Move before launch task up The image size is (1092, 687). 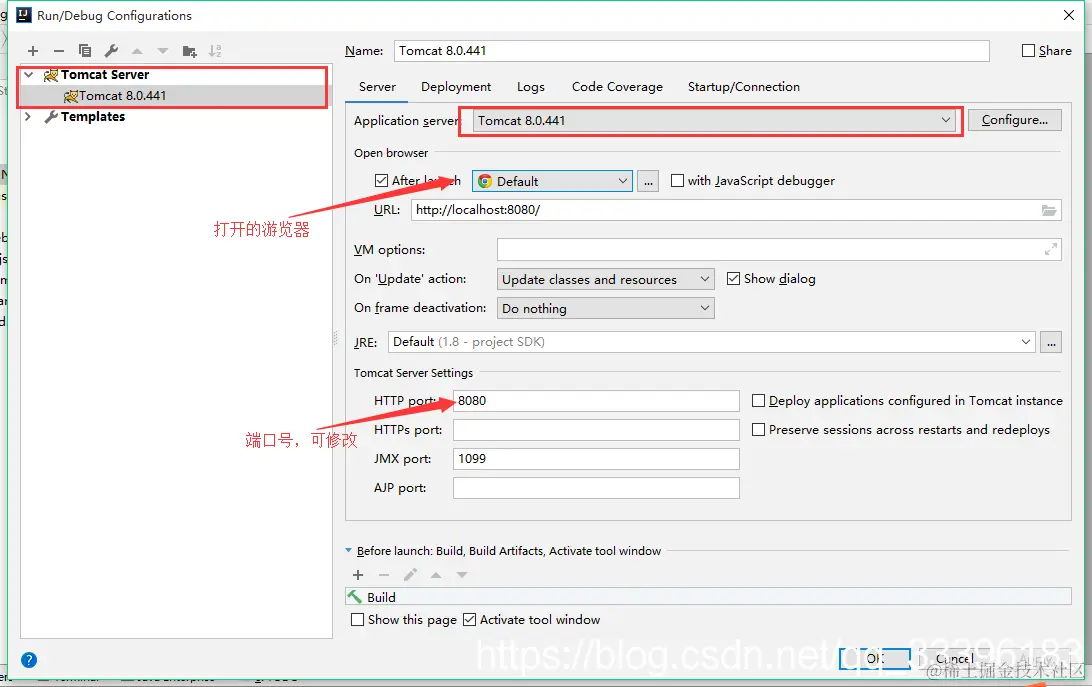point(436,575)
